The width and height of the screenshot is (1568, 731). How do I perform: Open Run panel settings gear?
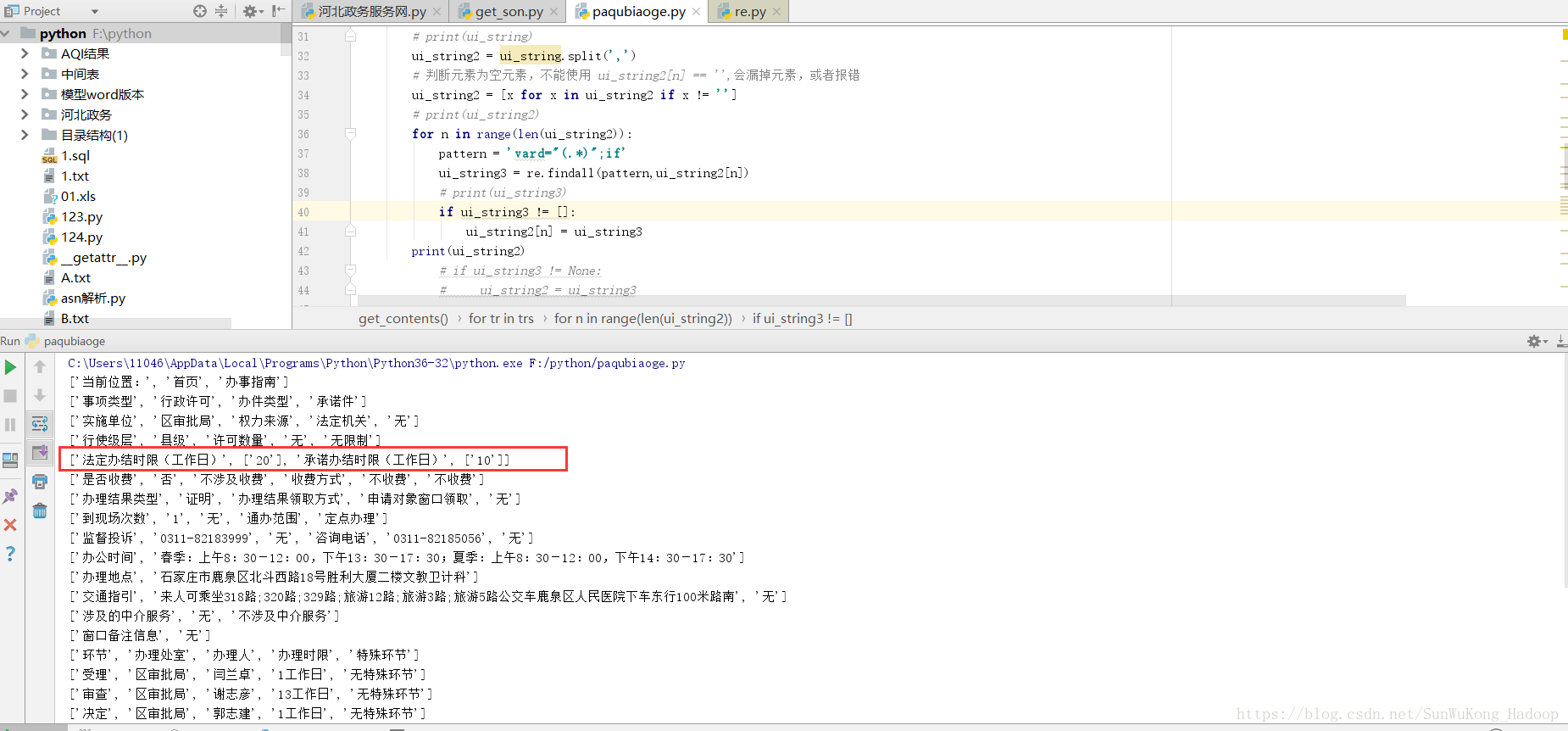point(1537,341)
